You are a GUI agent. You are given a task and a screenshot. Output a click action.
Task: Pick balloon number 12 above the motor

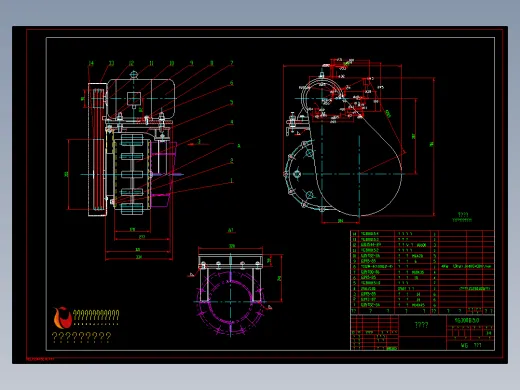131,63
